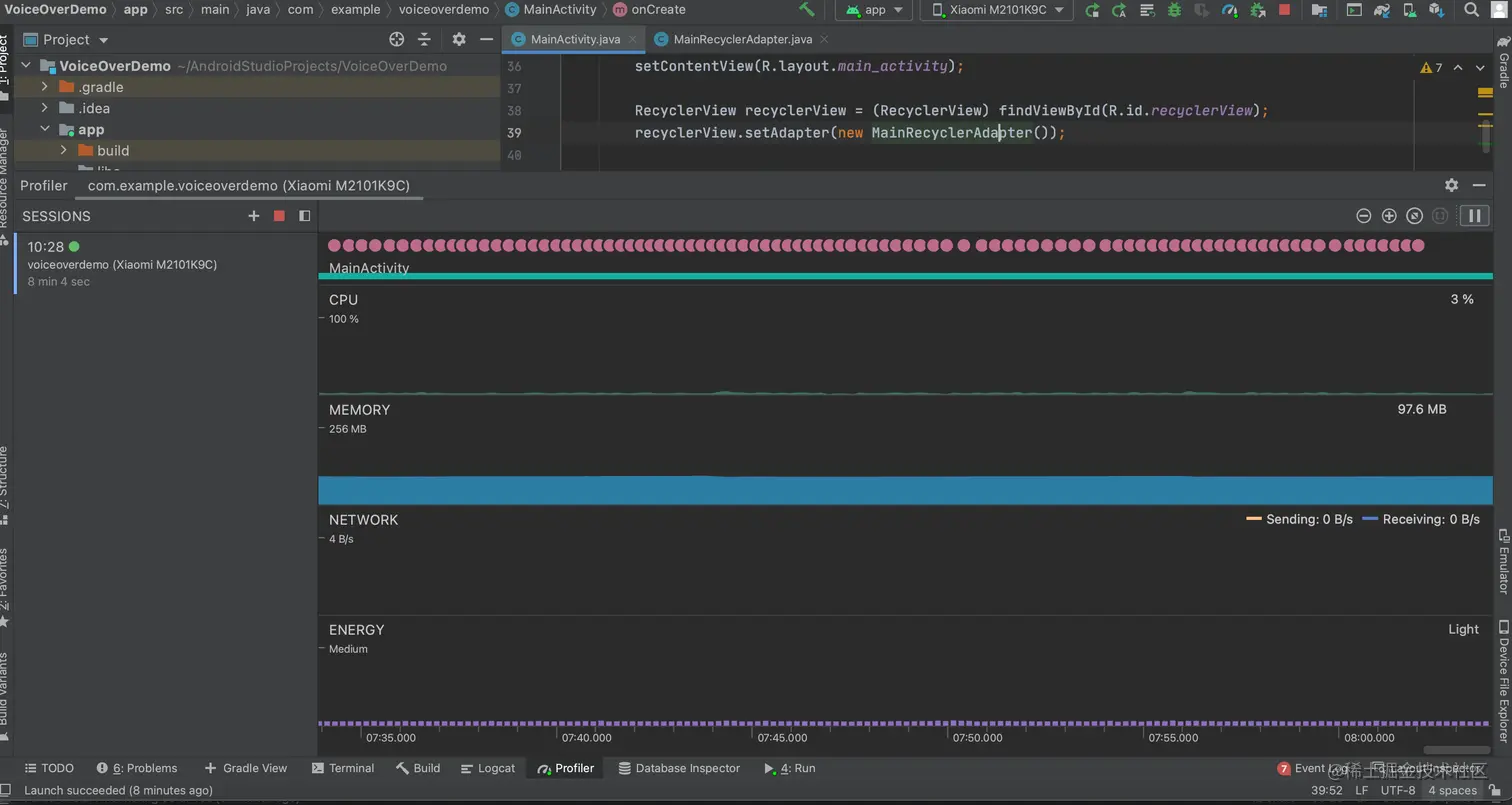Select the 10:28 voiceoverdemo session
The image size is (1512, 805).
pyautogui.click(x=120, y=264)
